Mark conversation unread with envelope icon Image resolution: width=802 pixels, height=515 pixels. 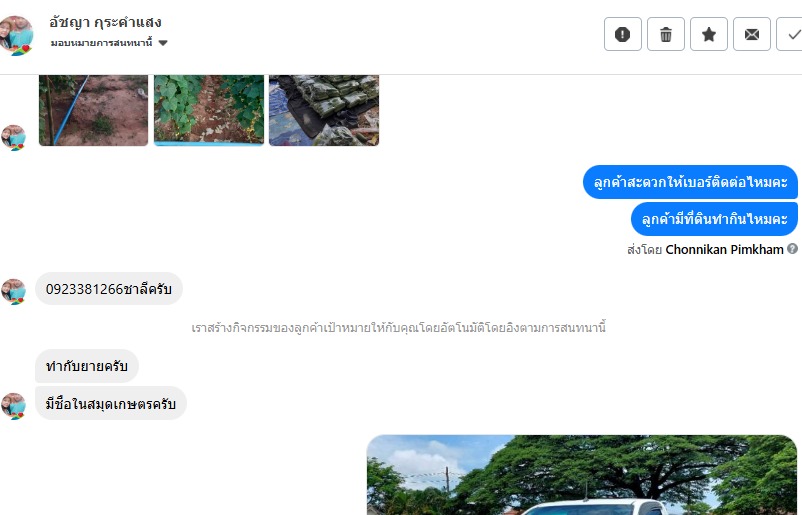[x=751, y=34]
